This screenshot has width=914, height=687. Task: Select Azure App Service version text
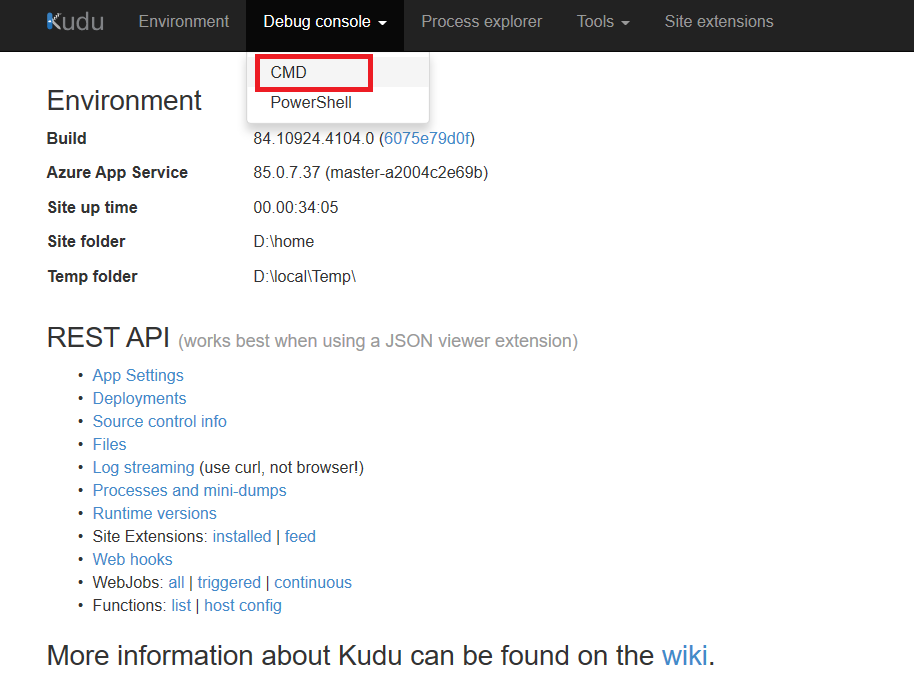coord(371,172)
